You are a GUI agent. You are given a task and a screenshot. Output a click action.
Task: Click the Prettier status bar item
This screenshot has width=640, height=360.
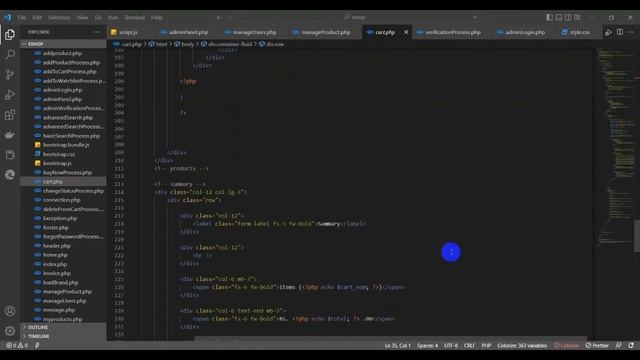[597, 345]
